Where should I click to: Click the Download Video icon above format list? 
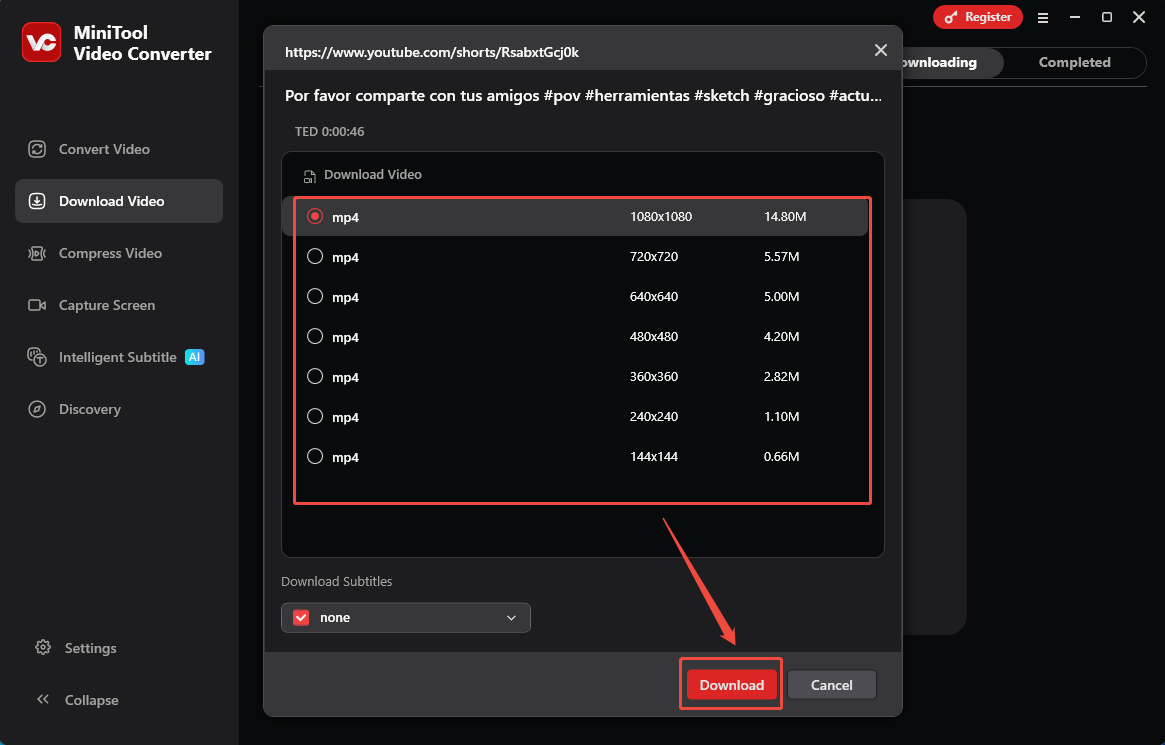tap(310, 174)
